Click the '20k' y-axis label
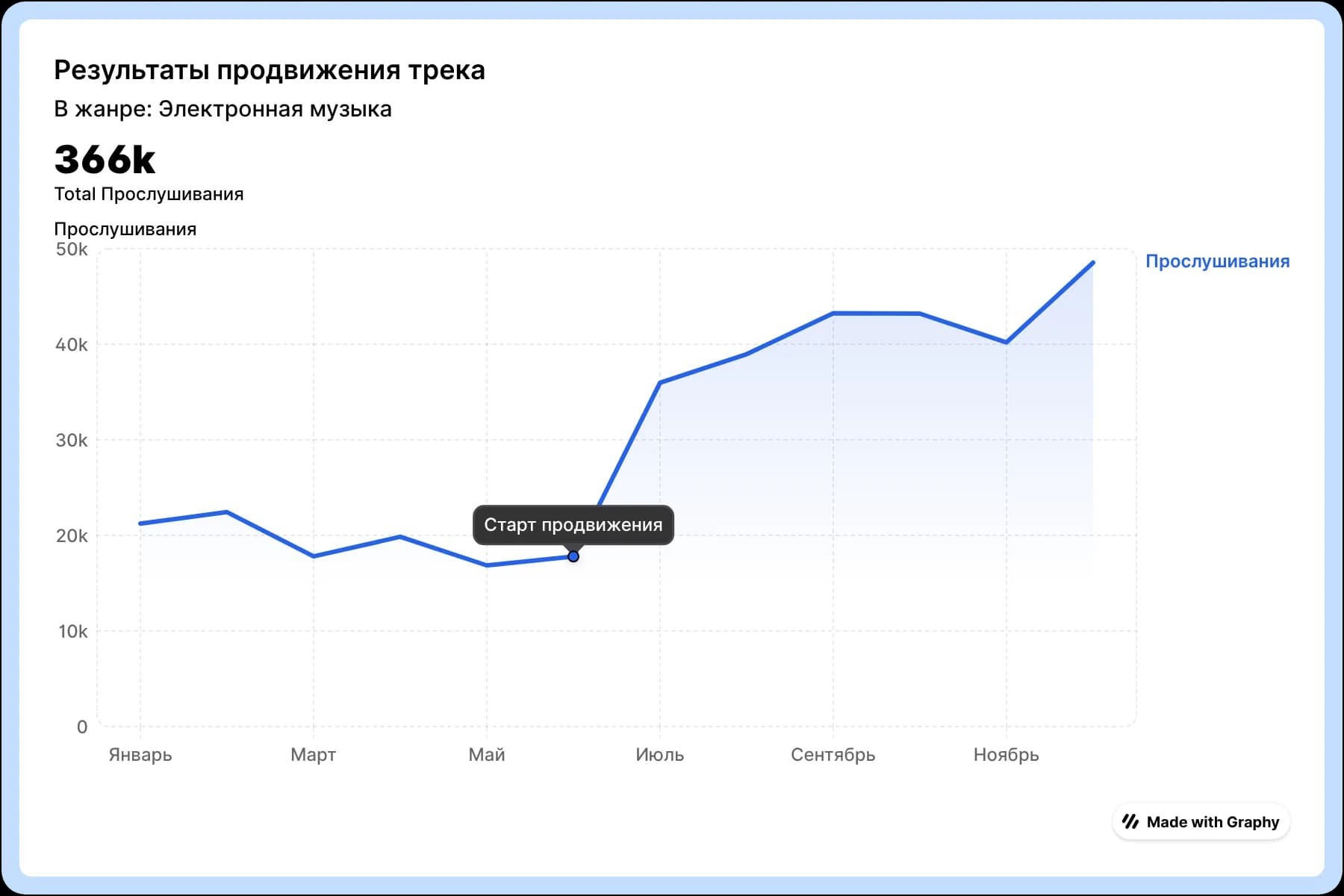Image resolution: width=1344 pixels, height=896 pixels. pyautogui.click(x=72, y=536)
